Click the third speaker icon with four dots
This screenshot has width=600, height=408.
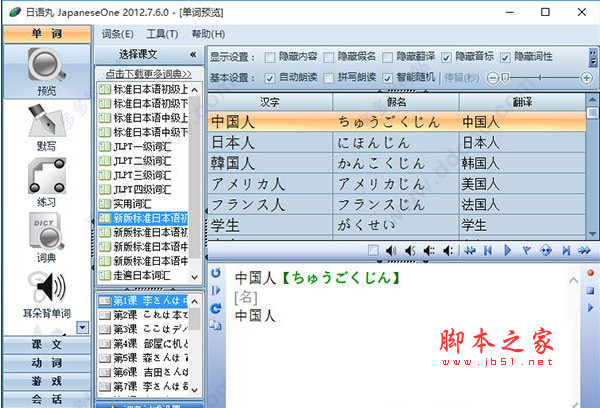429,251
